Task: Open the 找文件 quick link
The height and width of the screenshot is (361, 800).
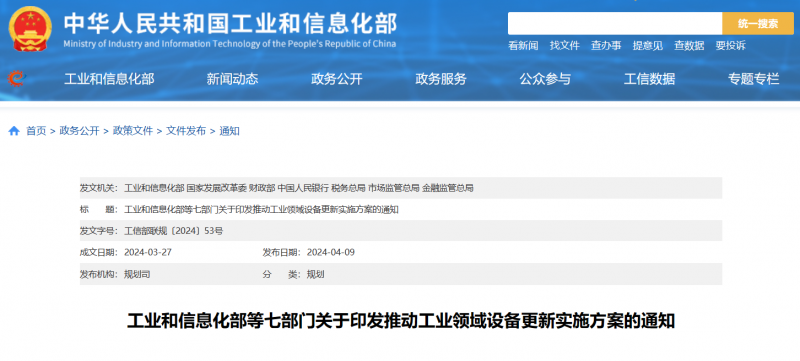Action: (564, 45)
